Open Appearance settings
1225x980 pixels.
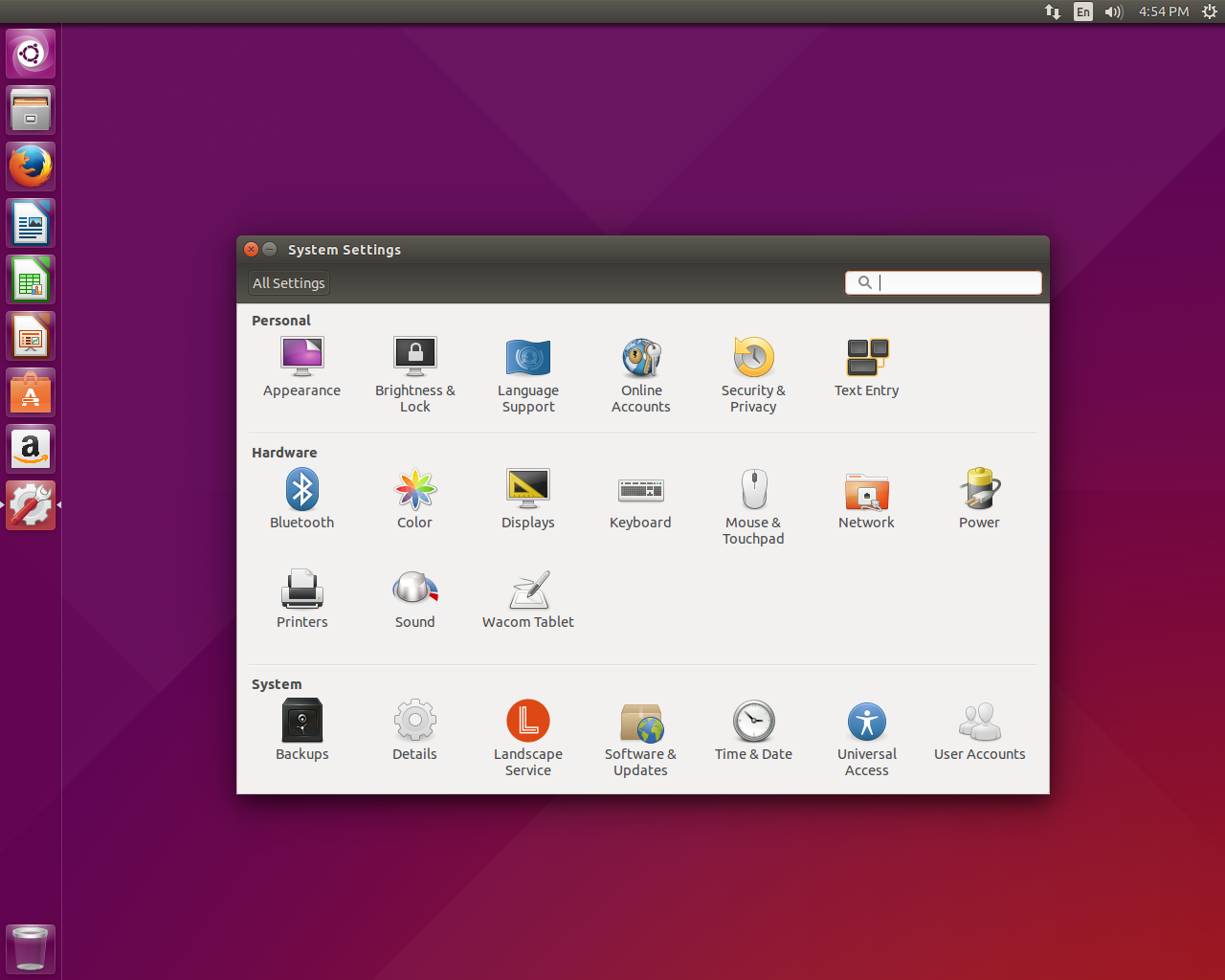pyautogui.click(x=301, y=367)
